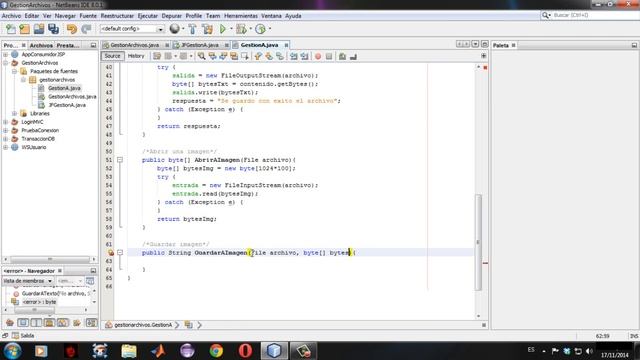Image resolution: width=640 pixels, height=360 pixels.
Task: Click the Shift Line Left icon
Action: [294, 56]
